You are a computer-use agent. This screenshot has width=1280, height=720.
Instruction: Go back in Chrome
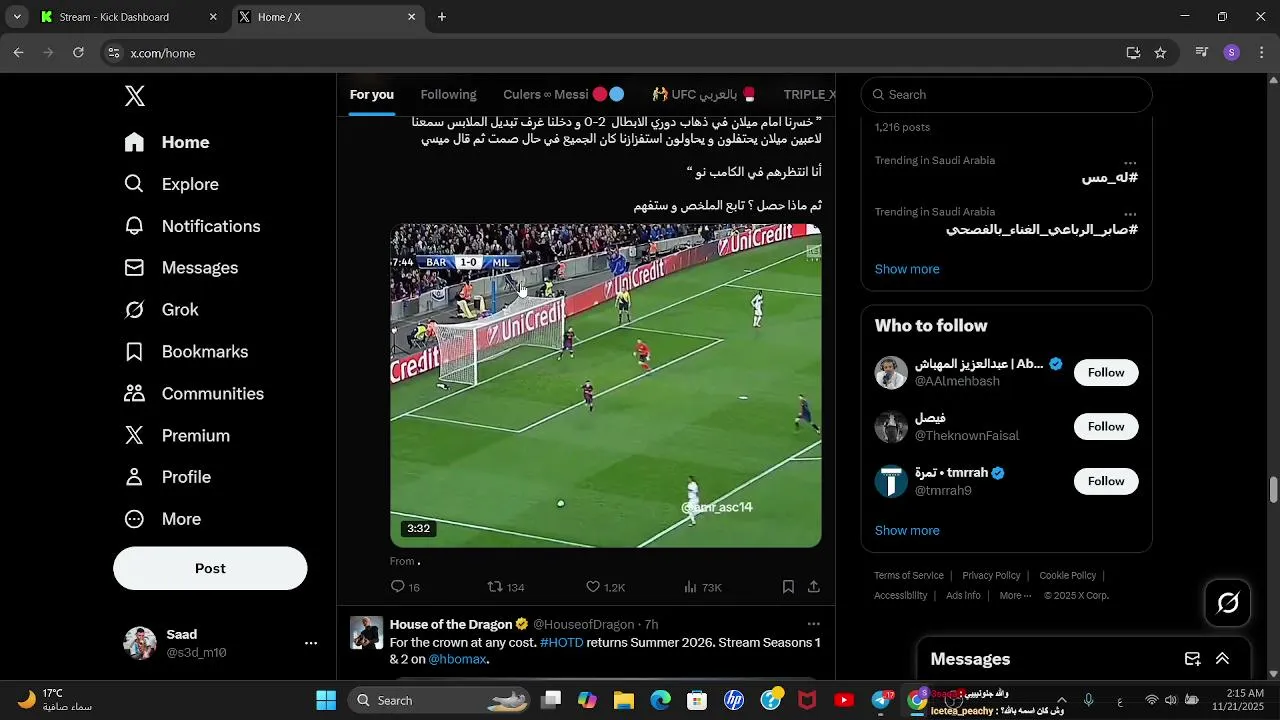pos(18,53)
